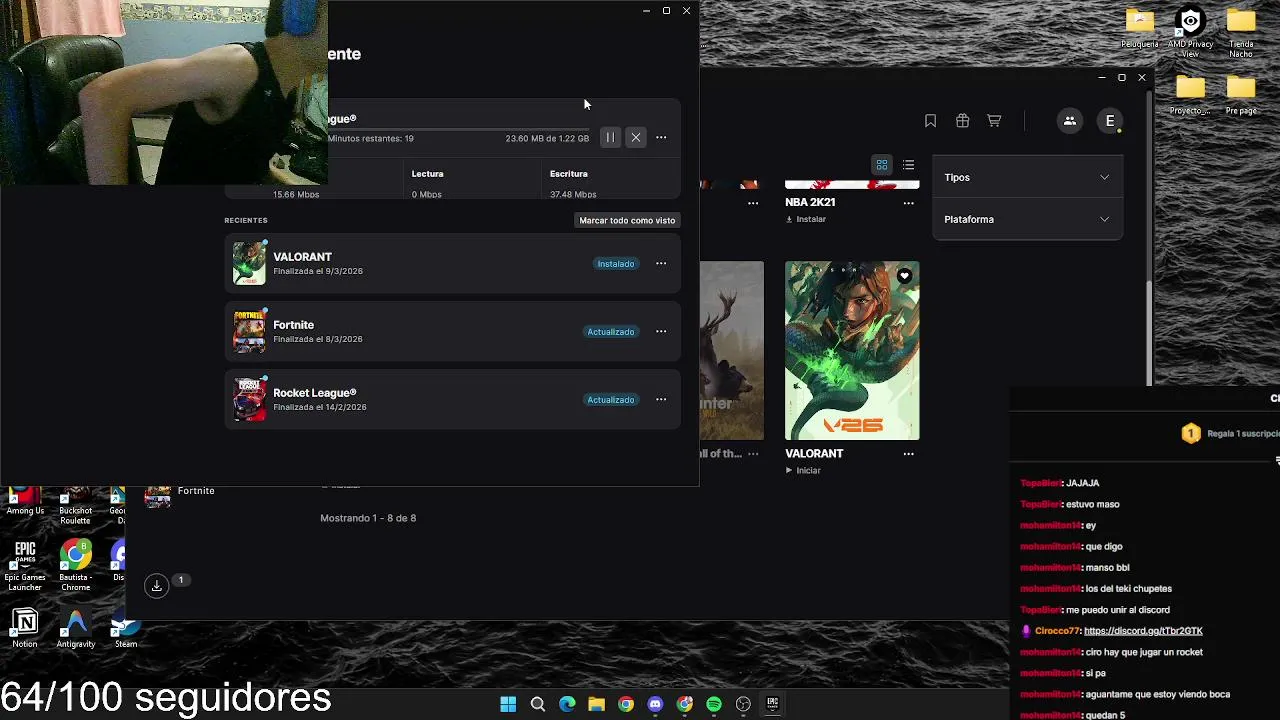The width and height of the screenshot is (1280, 720).
Task: Select the hunter game cover with deer
Action: pos(732,351)
